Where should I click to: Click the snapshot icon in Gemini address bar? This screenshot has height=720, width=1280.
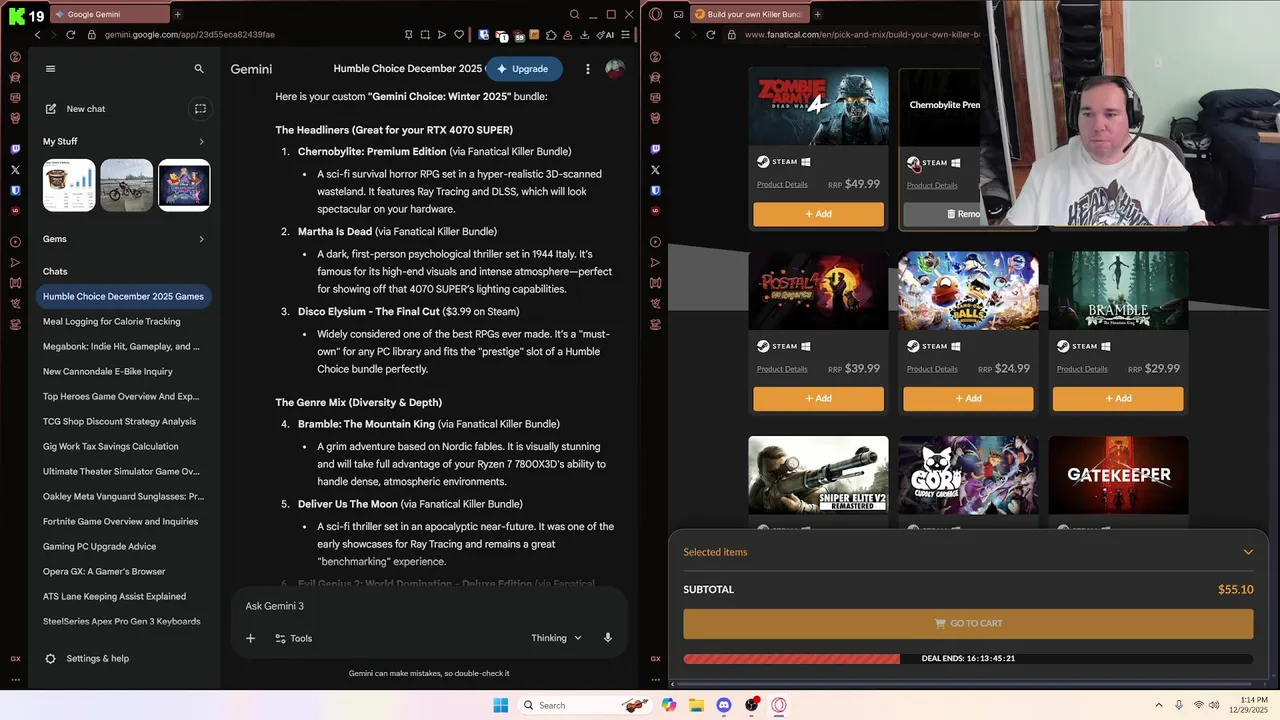coord(425,34)
